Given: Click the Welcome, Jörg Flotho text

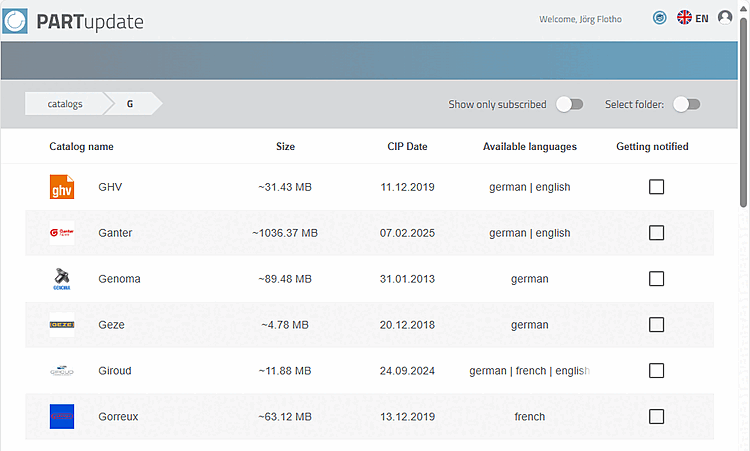Looking at the screenshot, I should click(x=580, y=19).
